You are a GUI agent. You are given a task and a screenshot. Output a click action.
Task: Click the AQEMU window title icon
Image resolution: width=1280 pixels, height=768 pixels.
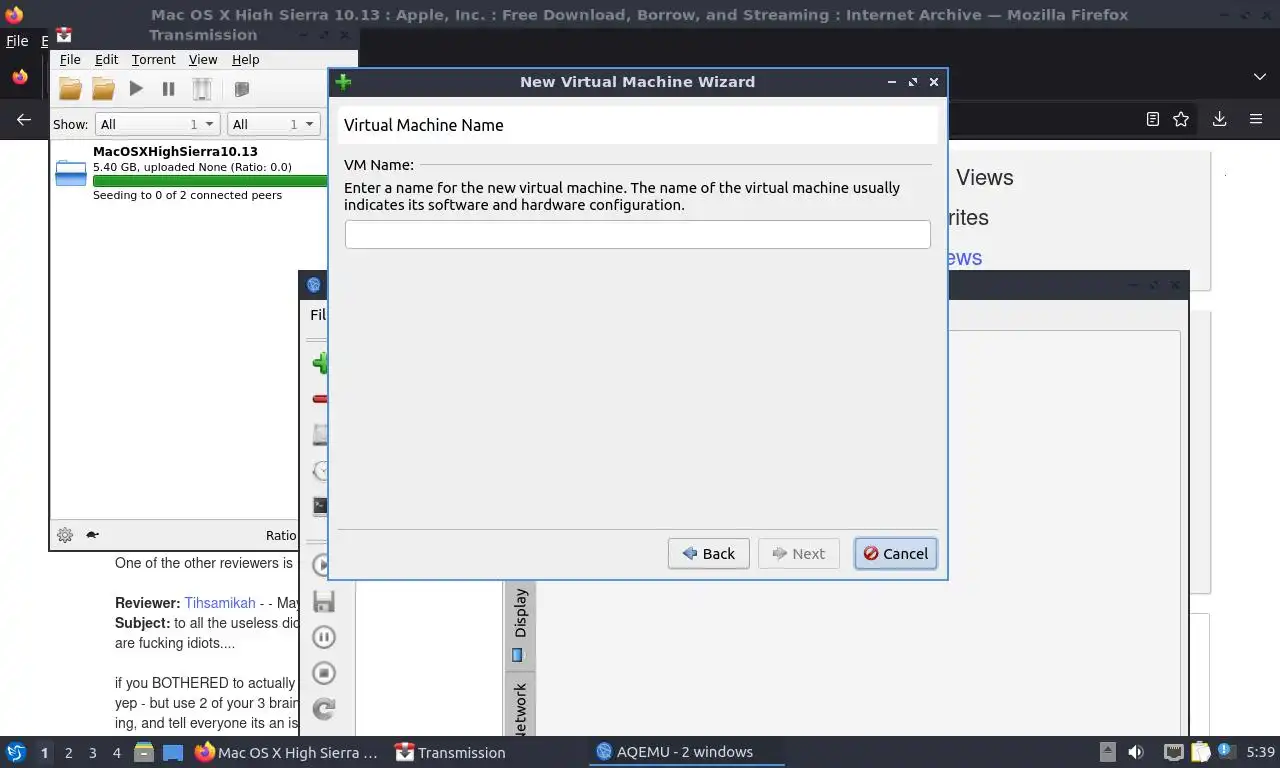pos(313,285)
